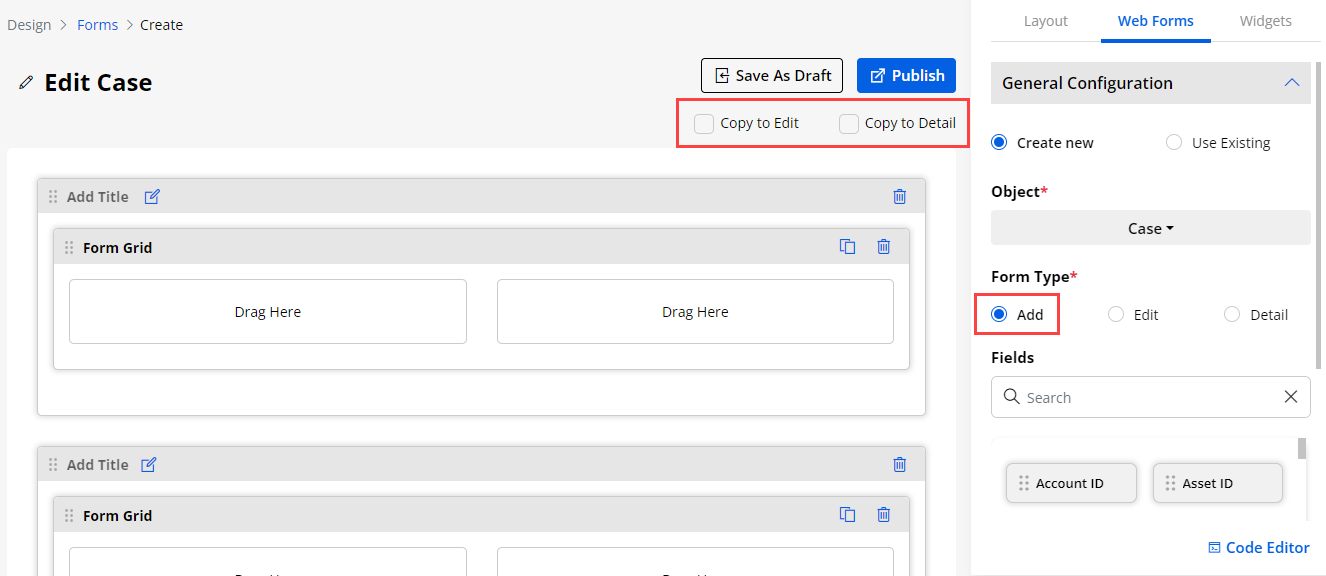Open the Case object dropdown
Image resolution: width=1326 pixels, height=576 pixels.
1150,229
